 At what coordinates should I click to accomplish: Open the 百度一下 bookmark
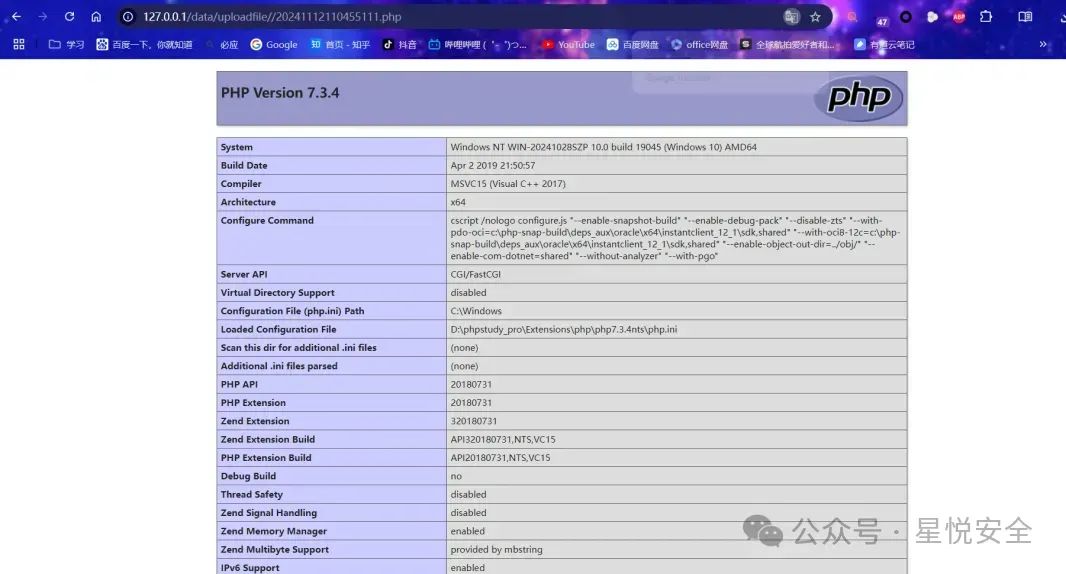[x=144, y=44]
